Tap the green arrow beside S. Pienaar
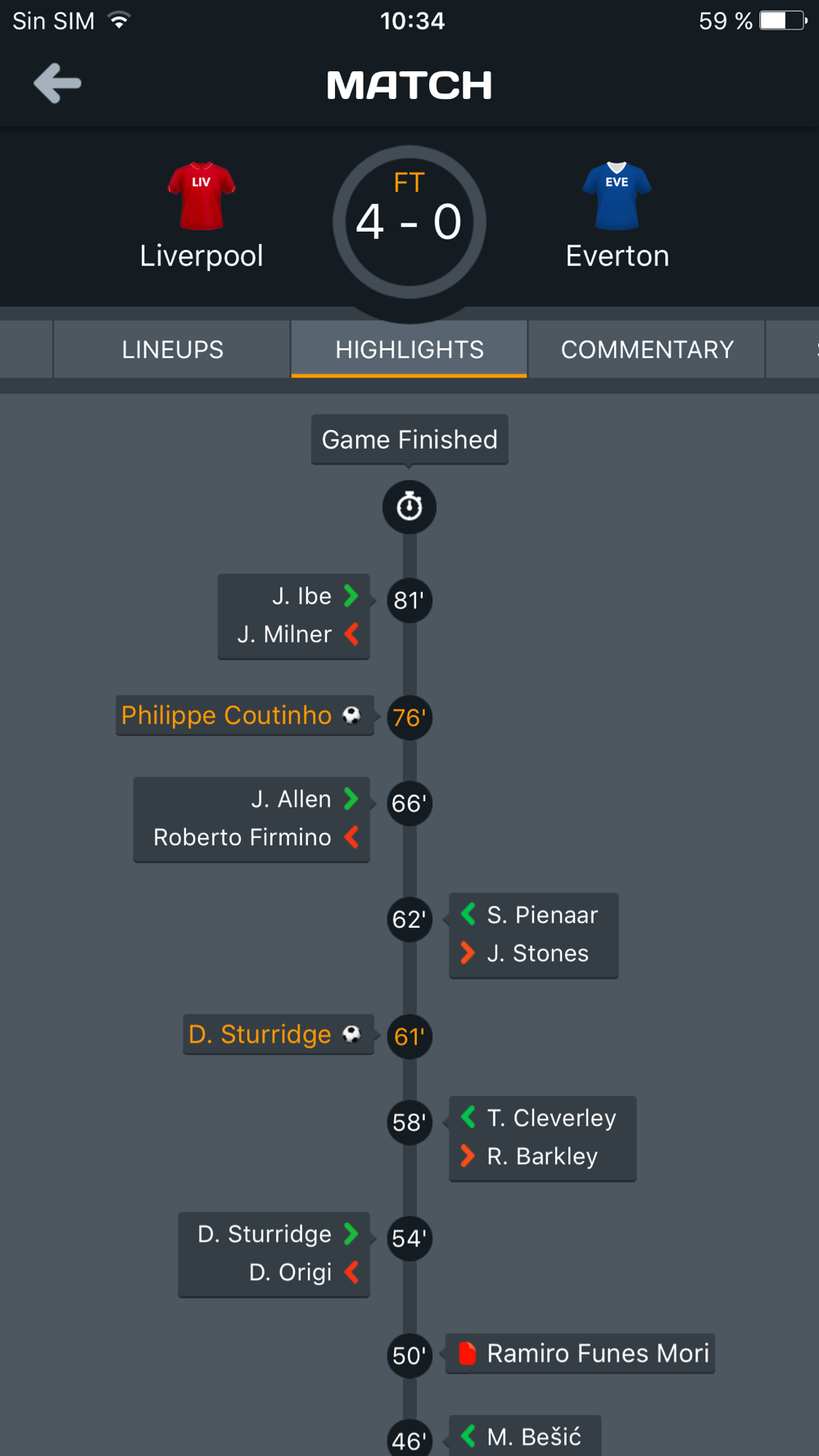Image resolution: width=819 pixels, height=1456 pixels. 468,914
